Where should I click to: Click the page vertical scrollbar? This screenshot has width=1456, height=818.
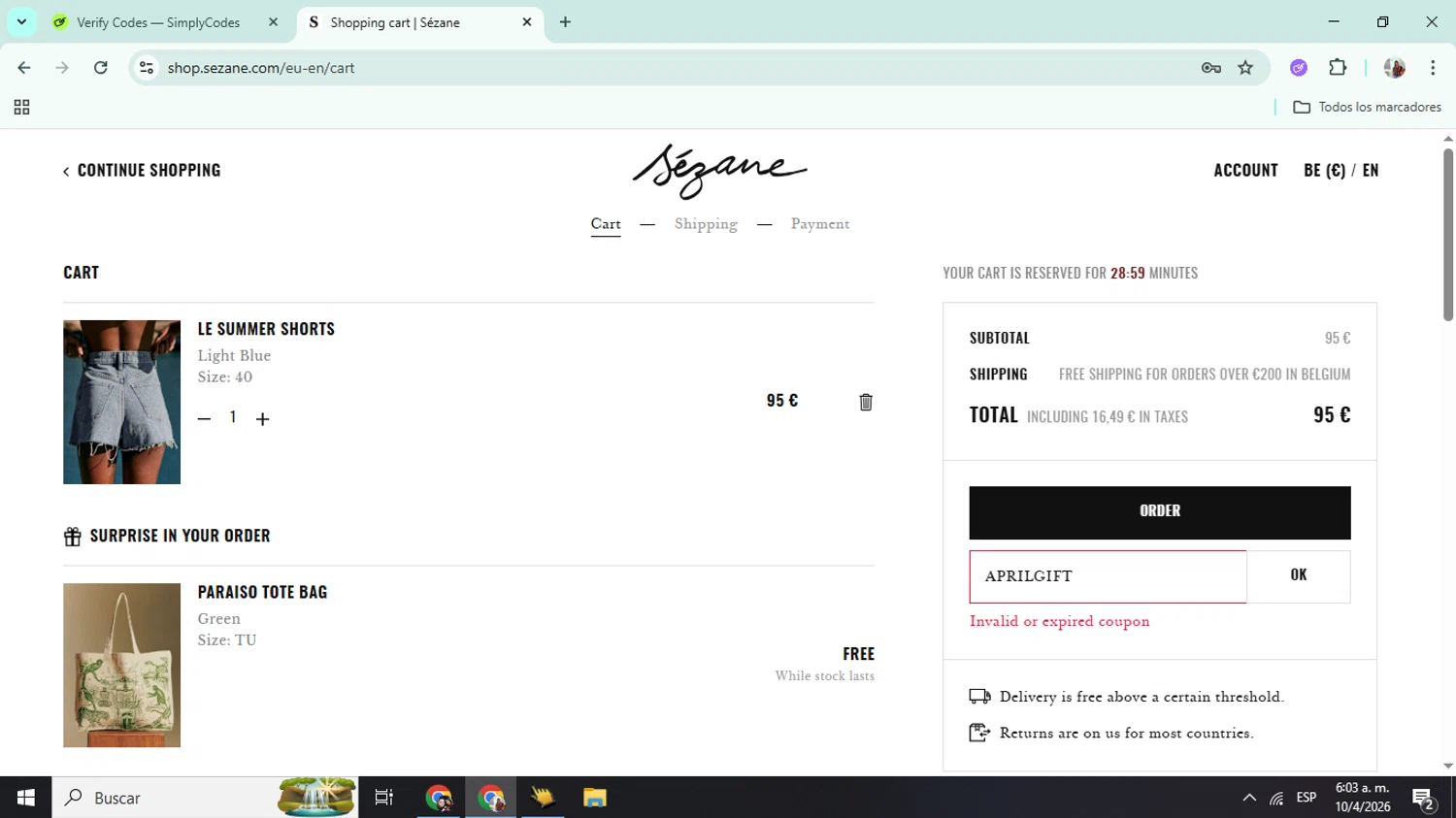[1448, 233]
